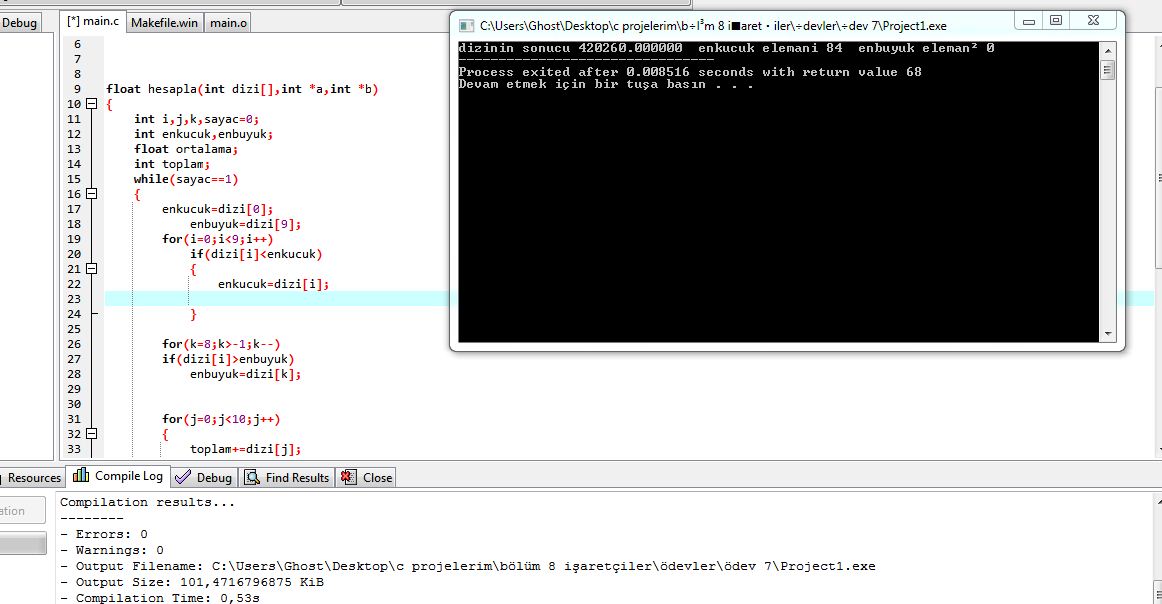1162x604 pixels.
Task: Click the console window icon in title bar
Action: [466, 26]
